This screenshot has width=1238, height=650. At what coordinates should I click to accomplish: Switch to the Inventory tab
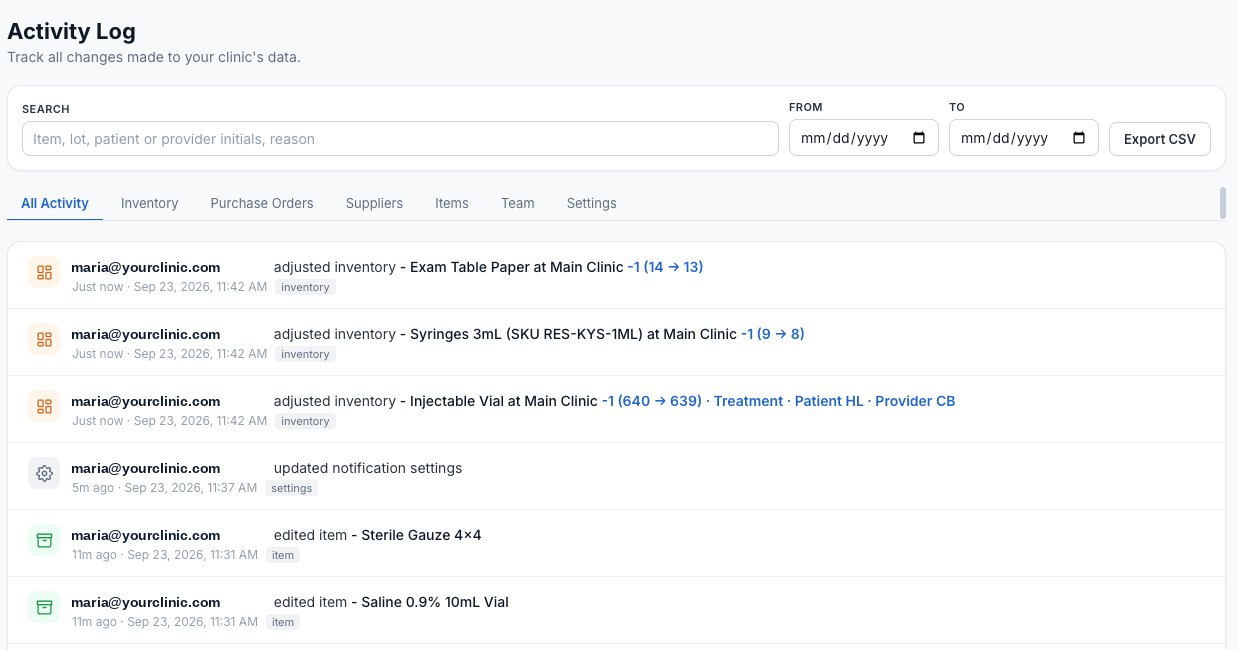click(x=150, y=203)
